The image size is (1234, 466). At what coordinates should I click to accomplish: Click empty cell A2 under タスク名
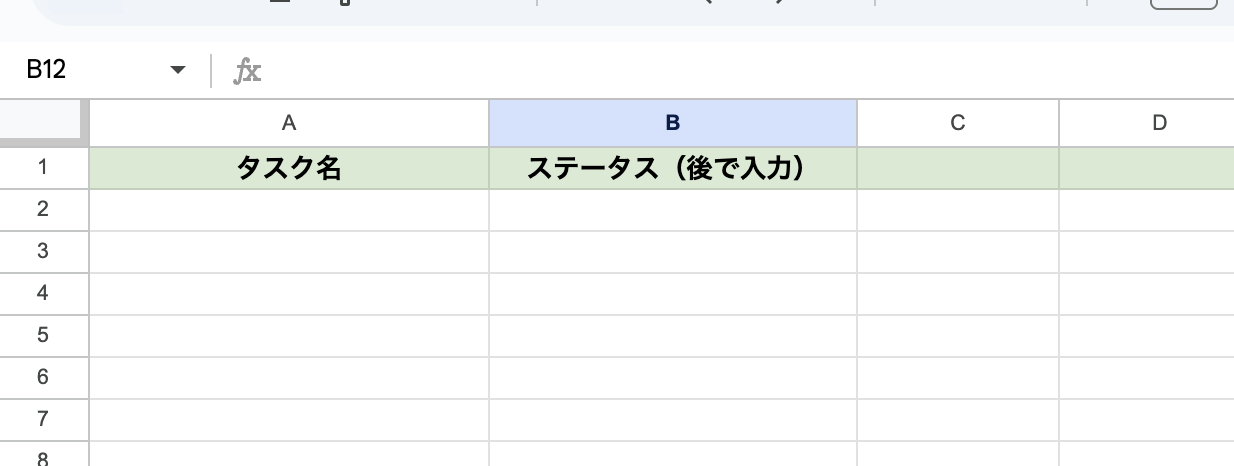289,210
